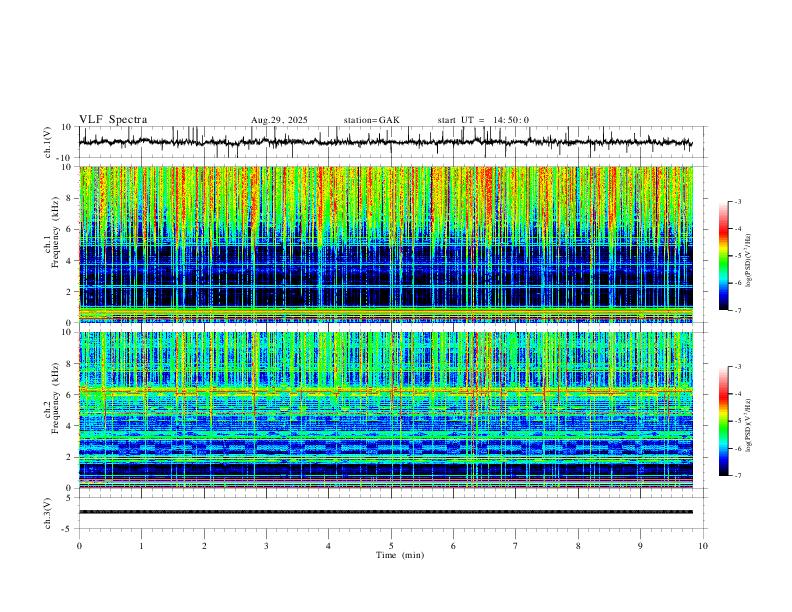Click the -3 label on the ch.1 colorbar

737,201
